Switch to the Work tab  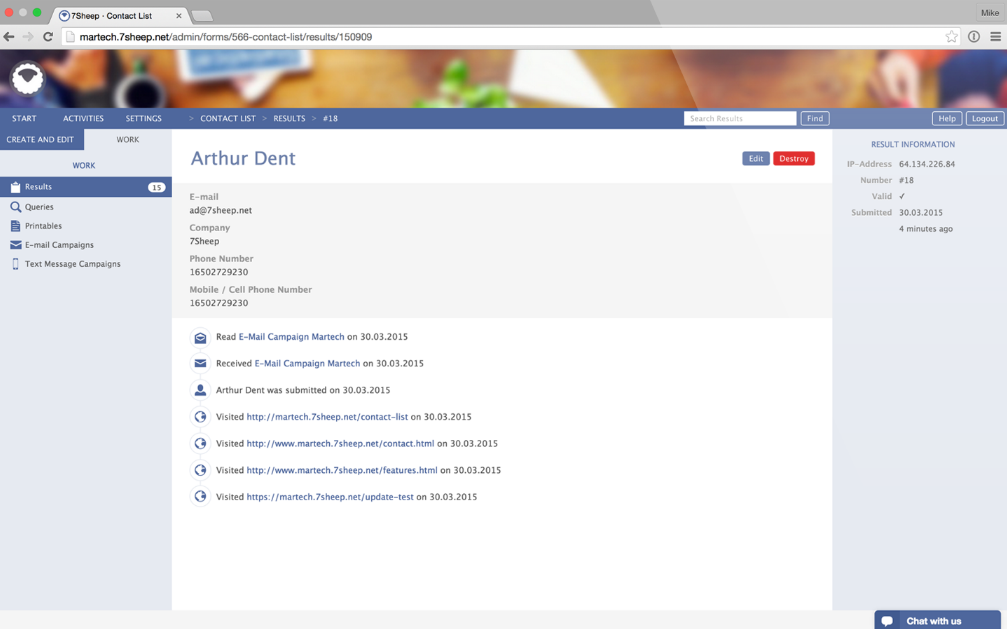point(127,140)
